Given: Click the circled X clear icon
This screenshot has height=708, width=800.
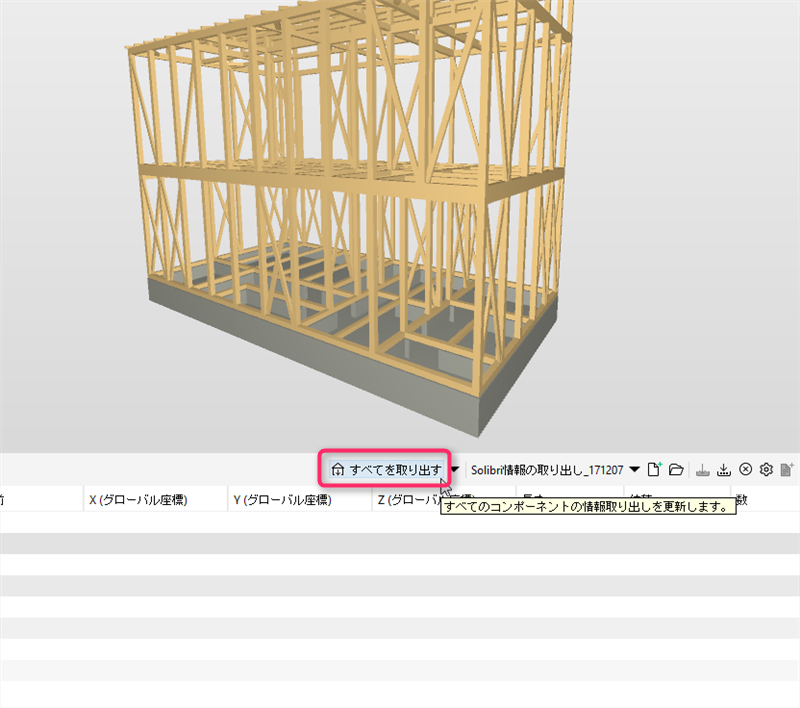Looking at the screenshot, I should 745,469.
